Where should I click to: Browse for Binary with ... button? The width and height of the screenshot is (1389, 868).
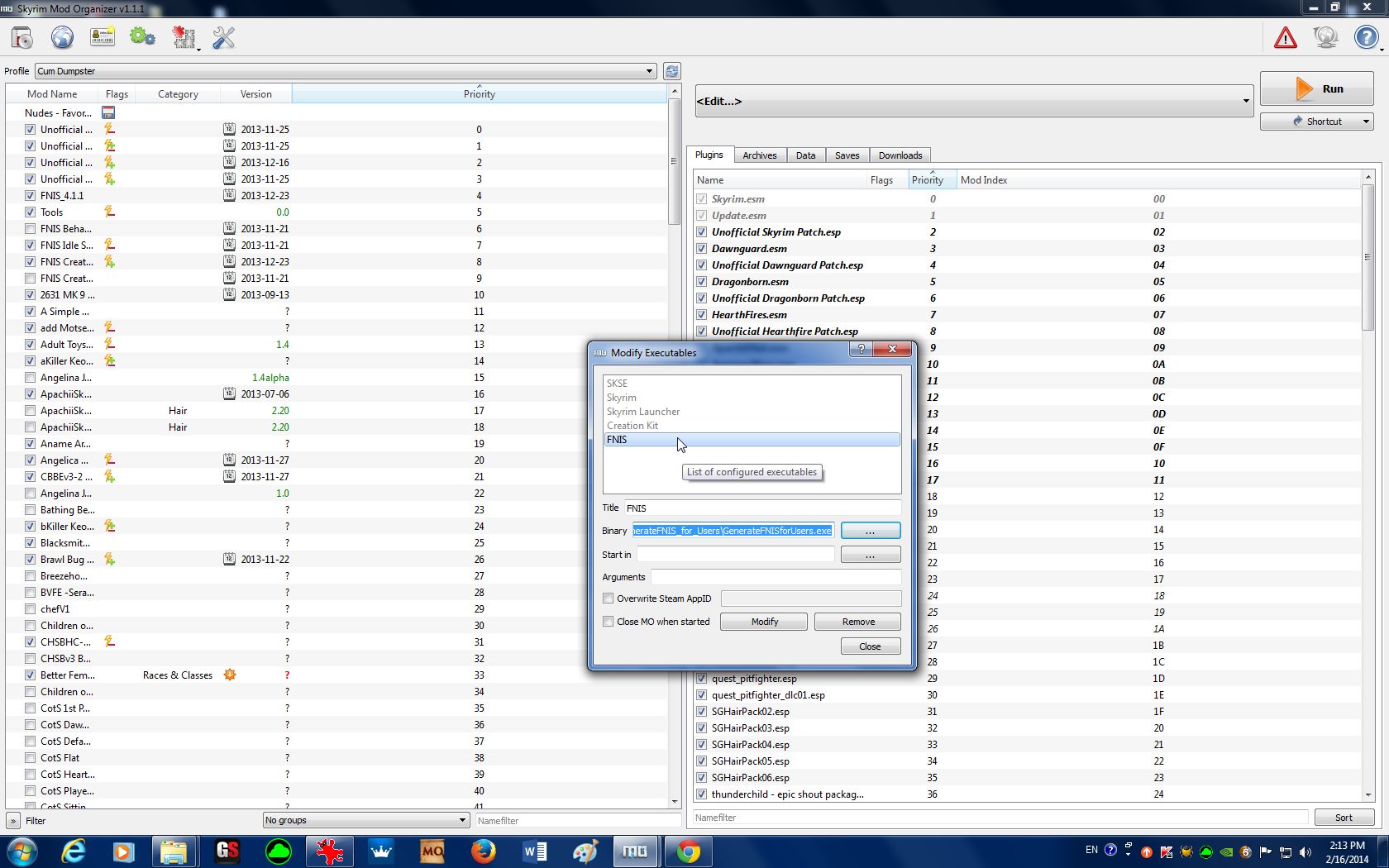coord(870,531)
